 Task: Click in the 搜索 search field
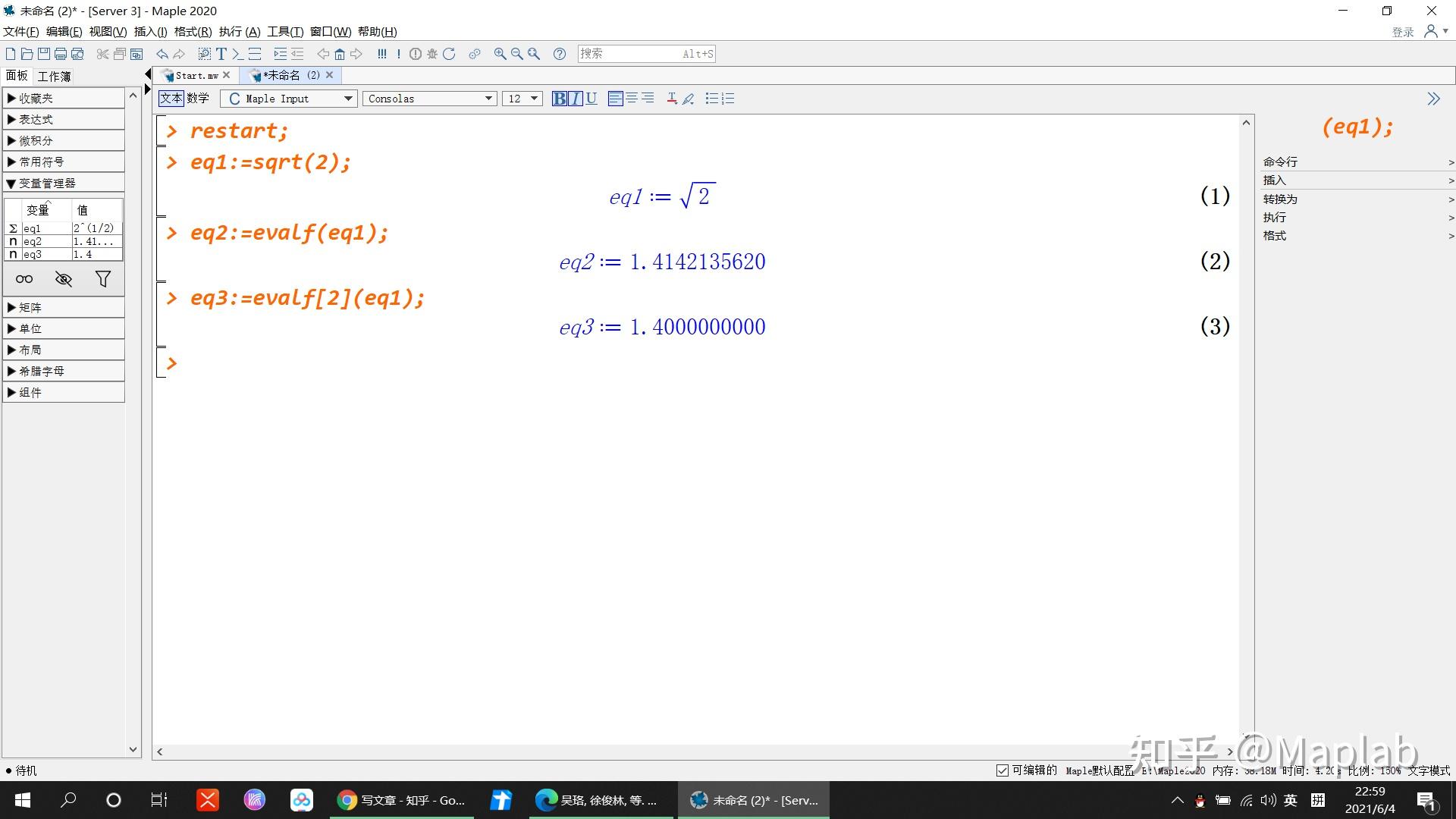pyautogui.click(x=629, y=54)
